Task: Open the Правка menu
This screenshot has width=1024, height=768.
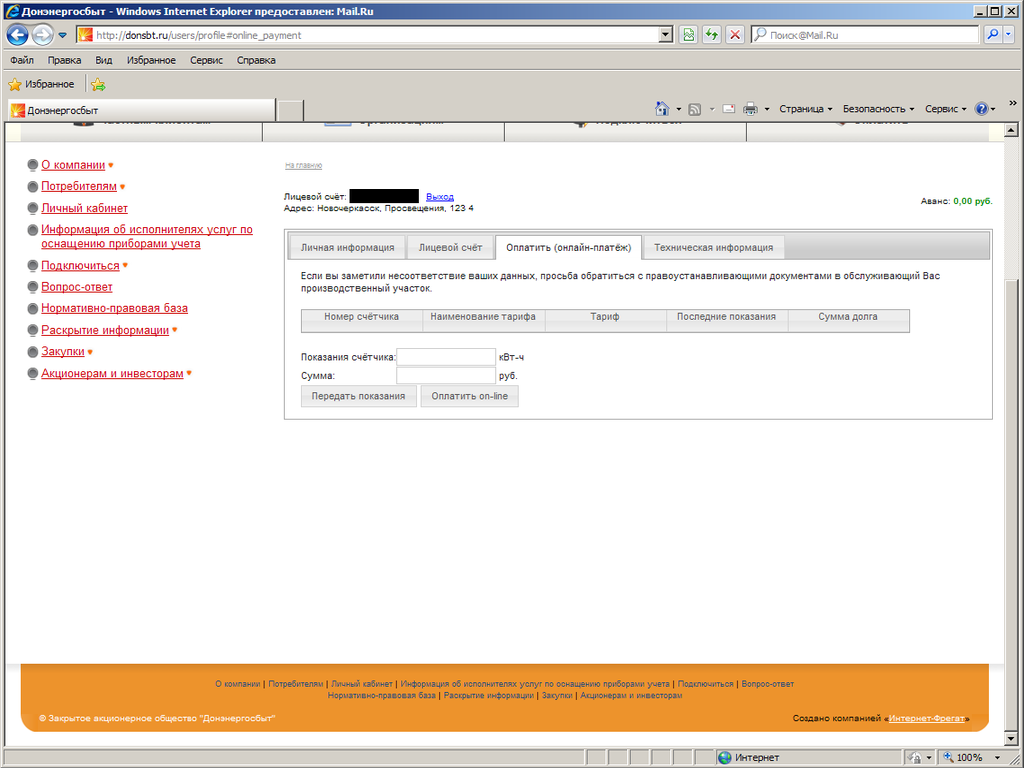Action: click(x=64, y=60)
